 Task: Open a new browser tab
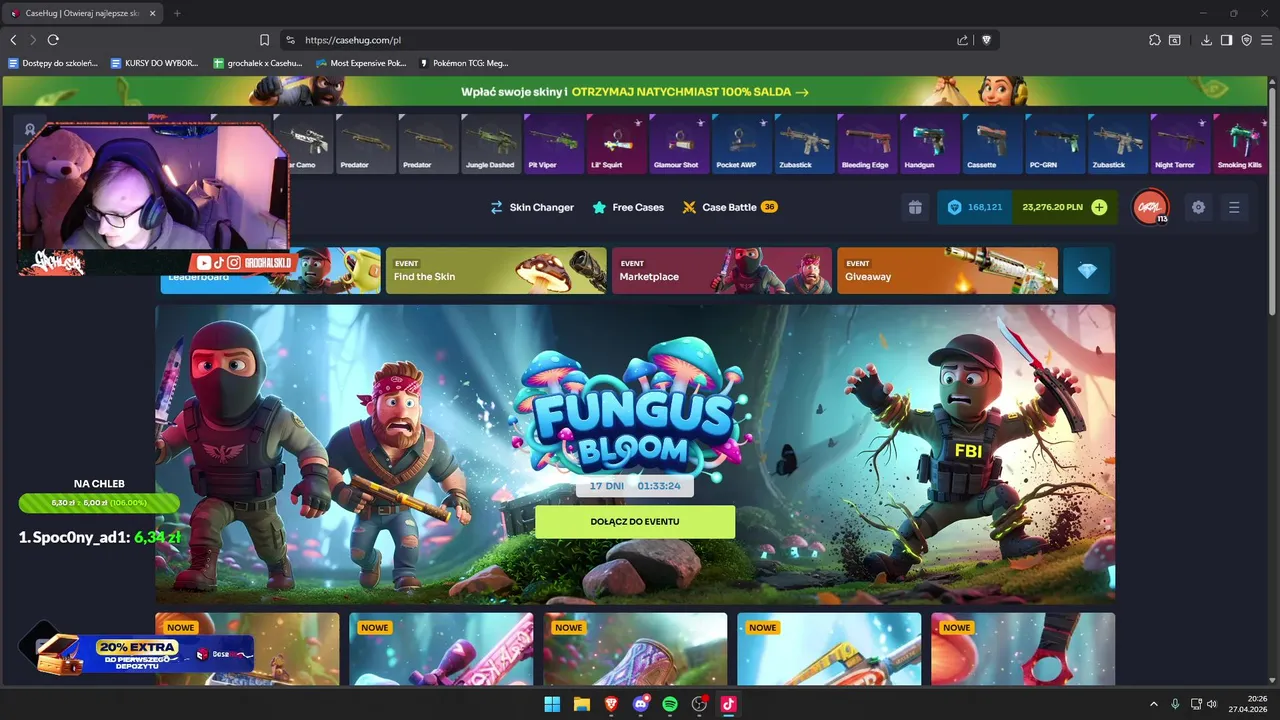coord(177,13)
